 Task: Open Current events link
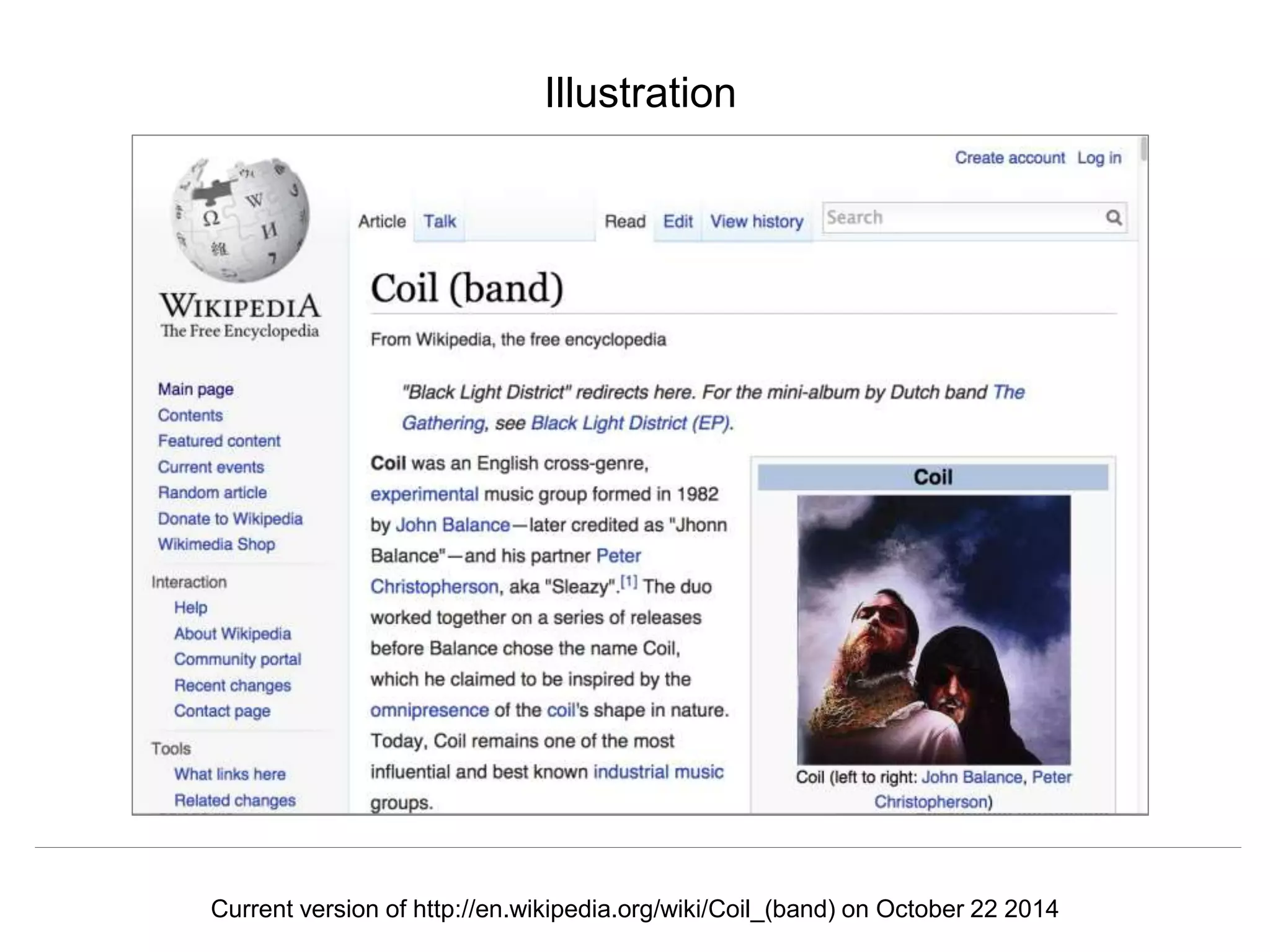click(x=211, y=467)
